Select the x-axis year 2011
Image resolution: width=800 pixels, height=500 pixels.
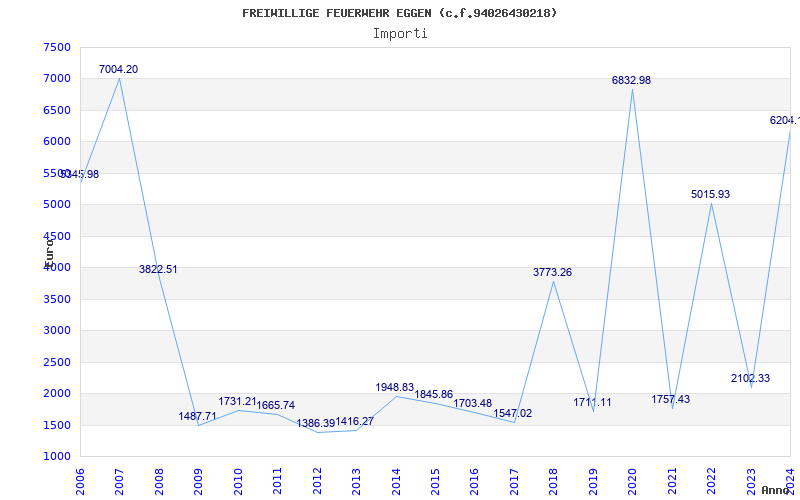278,482
